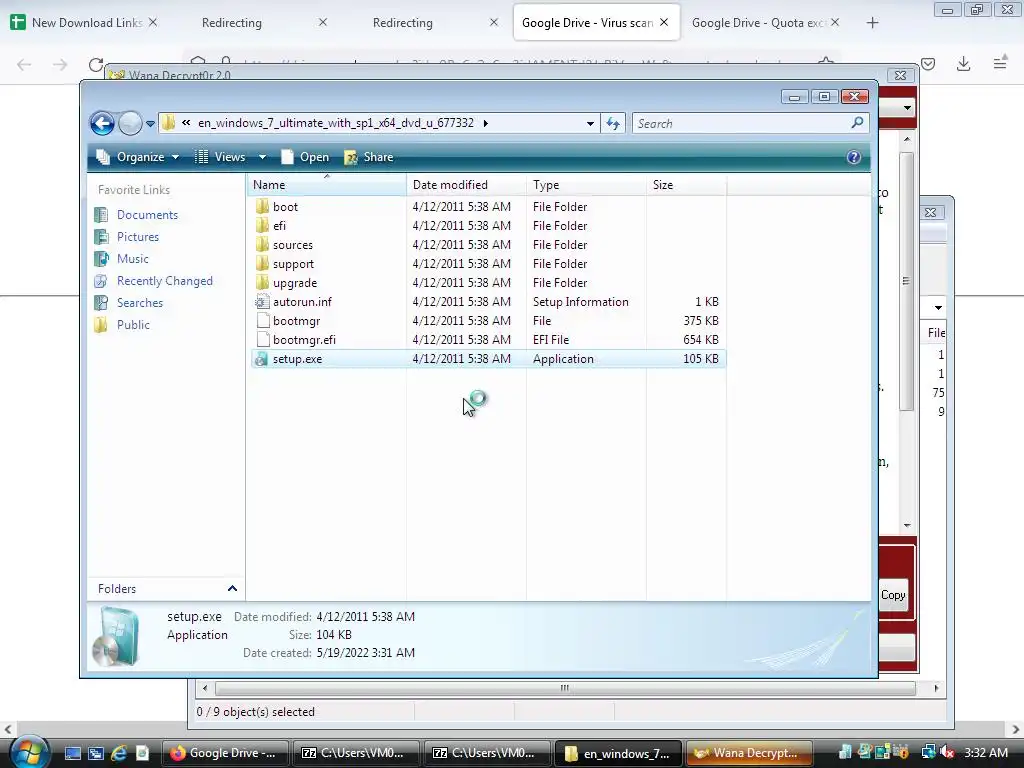Switch to New Download Links browser tab
This screenshot has height=768, width=1024.
click(83, 22)
